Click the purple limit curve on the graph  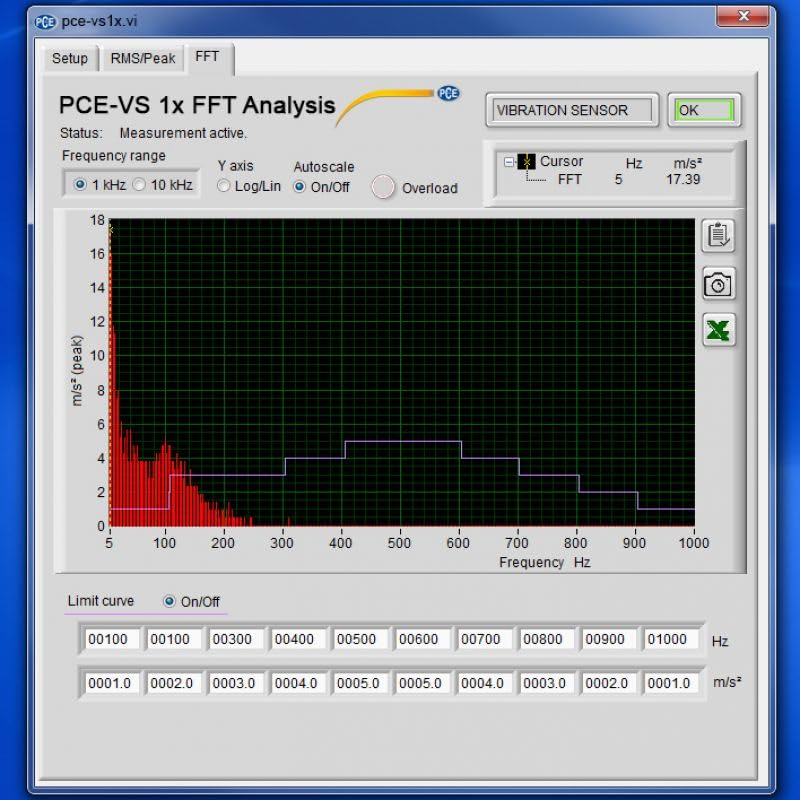(x=400, y=440)
